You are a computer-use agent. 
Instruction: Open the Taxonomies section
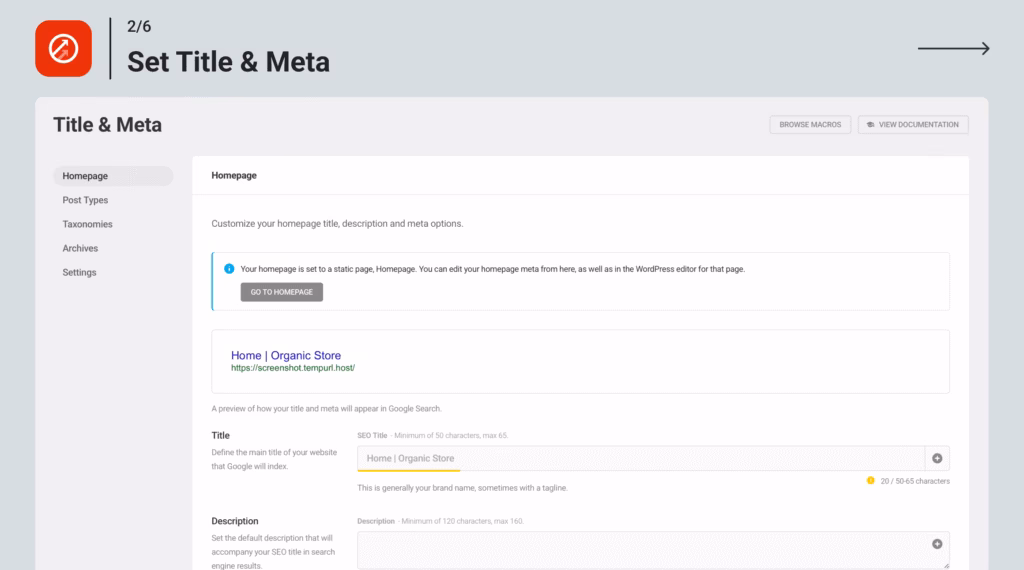click(87, 224)
